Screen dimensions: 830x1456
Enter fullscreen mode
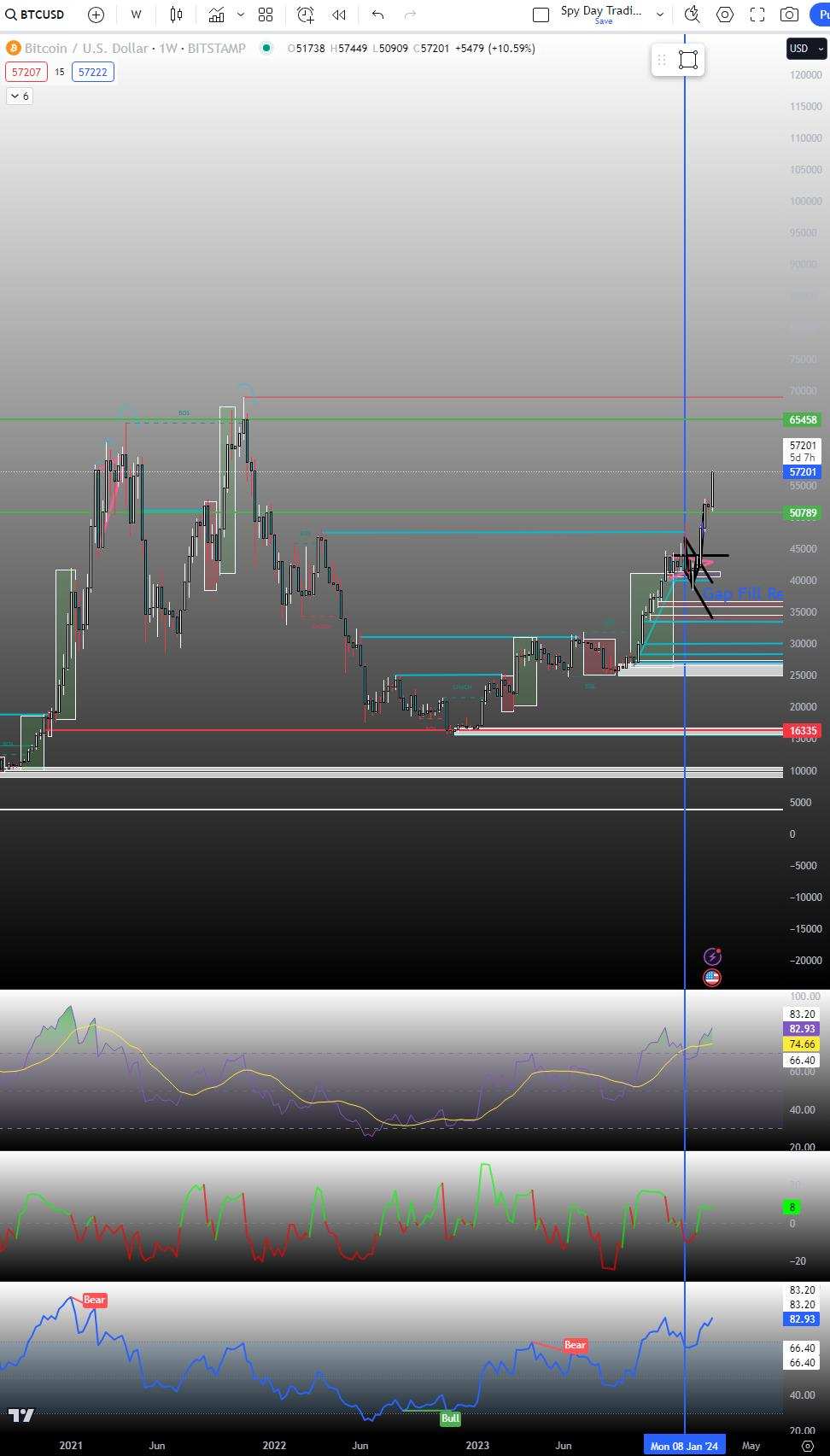coord(757,15)
